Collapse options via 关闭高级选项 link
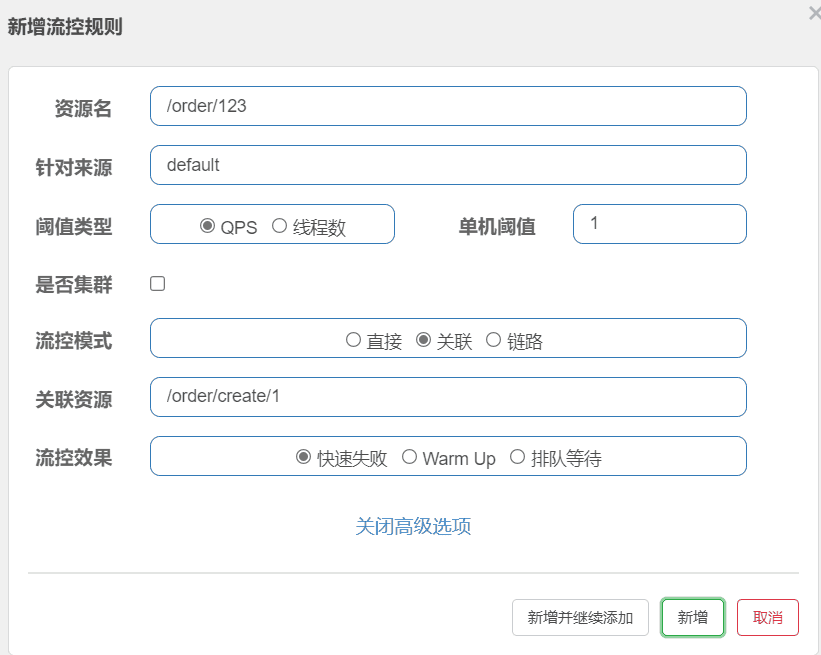 pyautogui.click(x=413, y=526)
